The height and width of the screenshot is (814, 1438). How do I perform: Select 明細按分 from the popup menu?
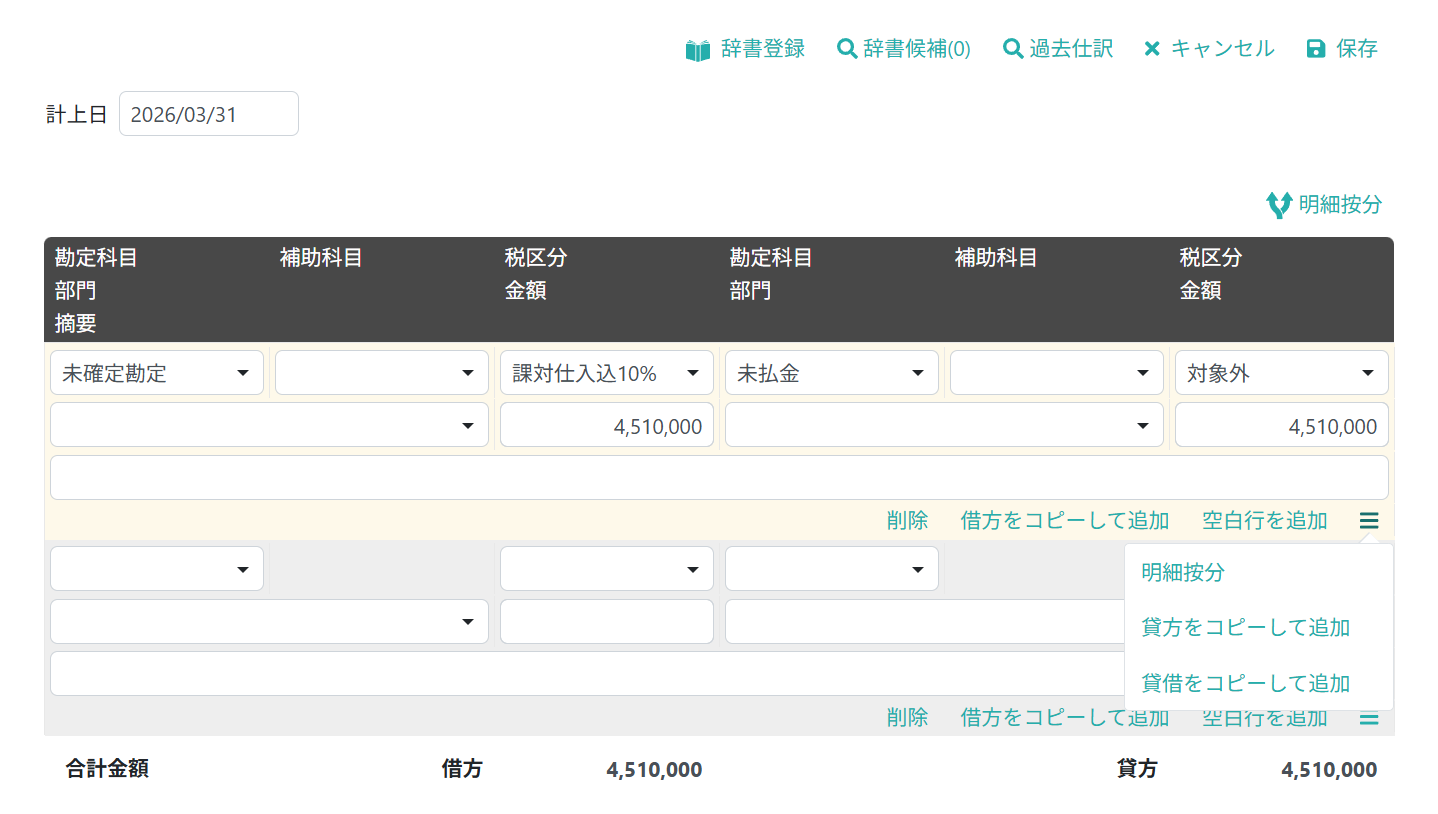[1183, 572]
